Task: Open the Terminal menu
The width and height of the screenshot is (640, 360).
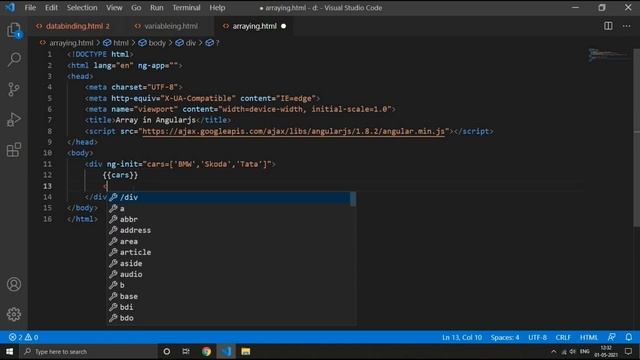Action: (x=186, y=7)
